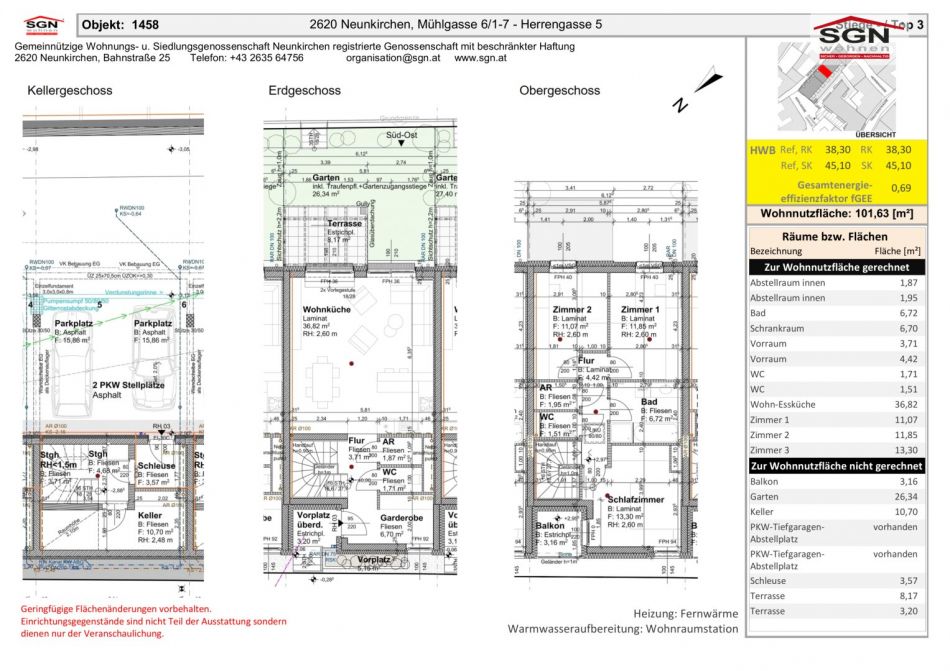
Task: Click the SGN wohnen logo top right
Action: click(854, 38)
